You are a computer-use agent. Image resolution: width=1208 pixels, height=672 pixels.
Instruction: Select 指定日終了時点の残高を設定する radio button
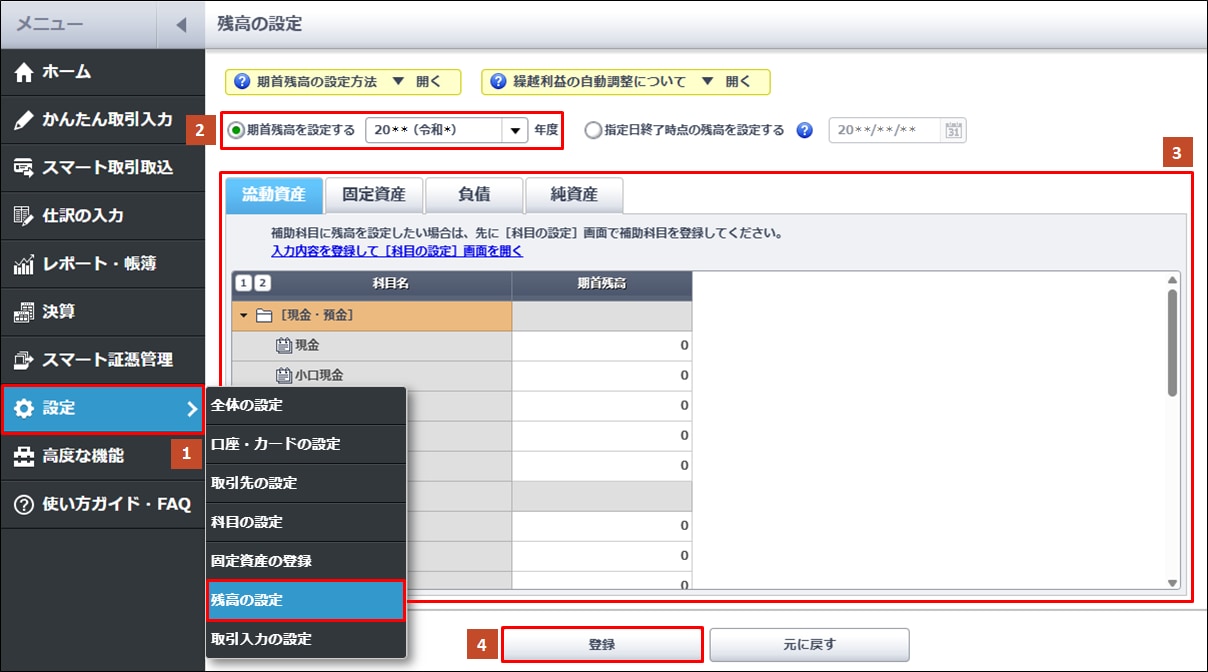click(593, 130)
